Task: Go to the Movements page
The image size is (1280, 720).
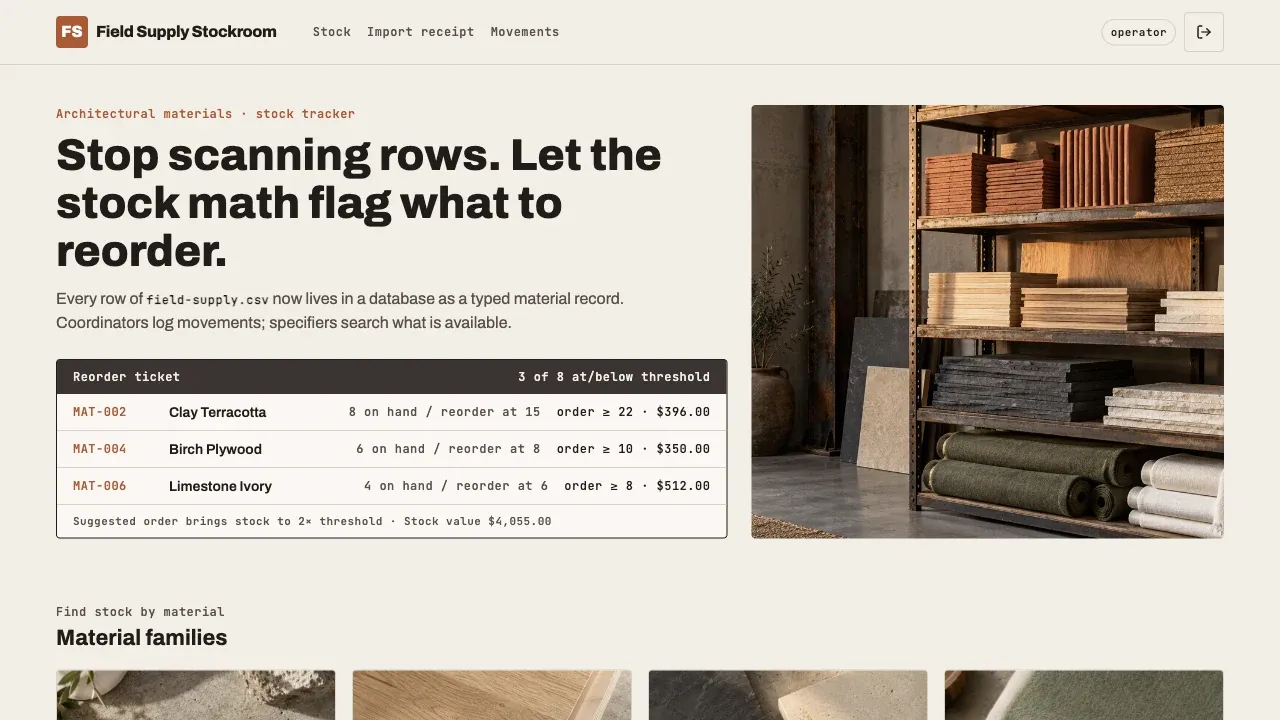Action: pos(525,32)
